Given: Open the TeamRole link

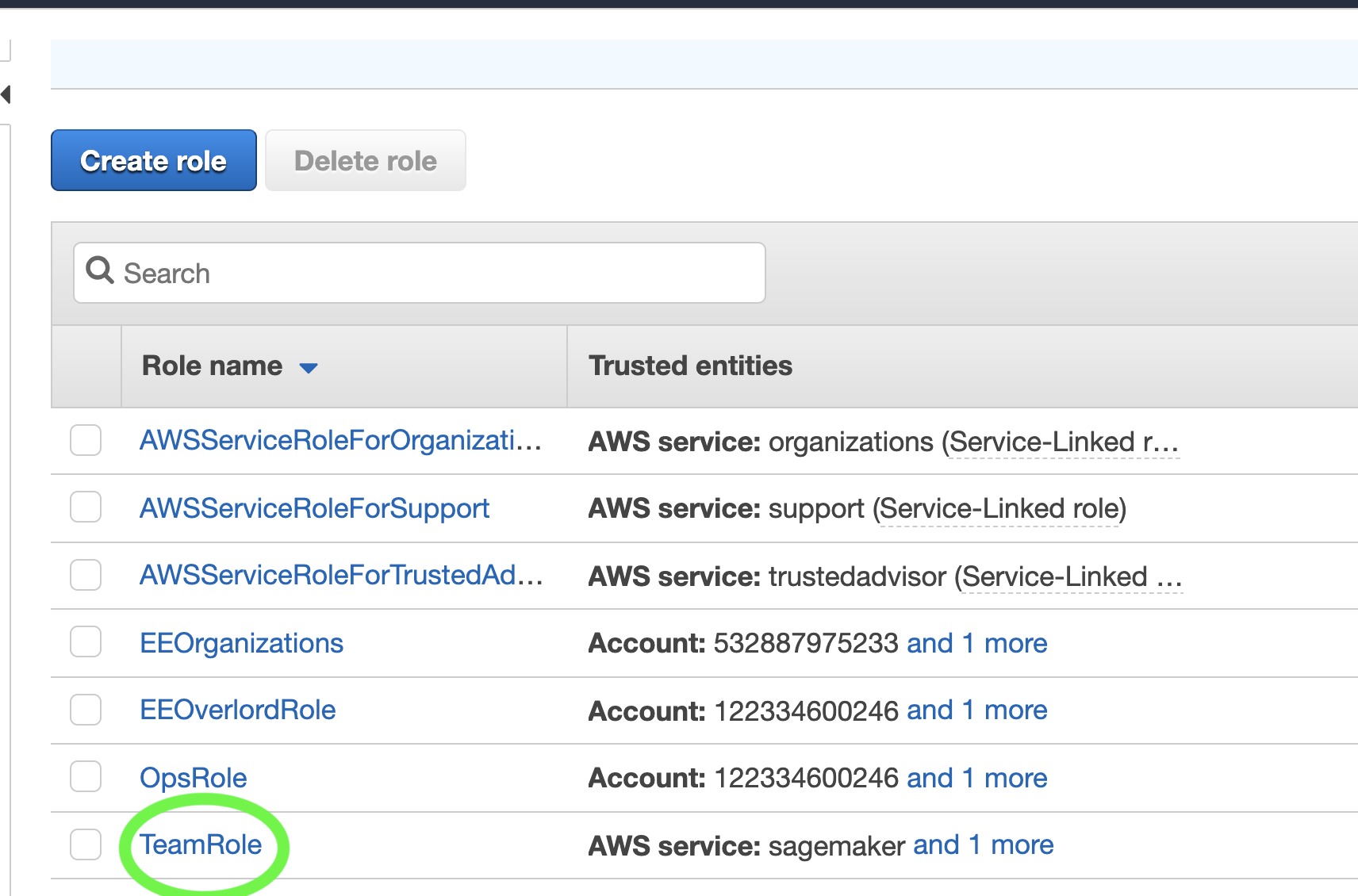Looking at the screenshot, I should tap(201, 844).
